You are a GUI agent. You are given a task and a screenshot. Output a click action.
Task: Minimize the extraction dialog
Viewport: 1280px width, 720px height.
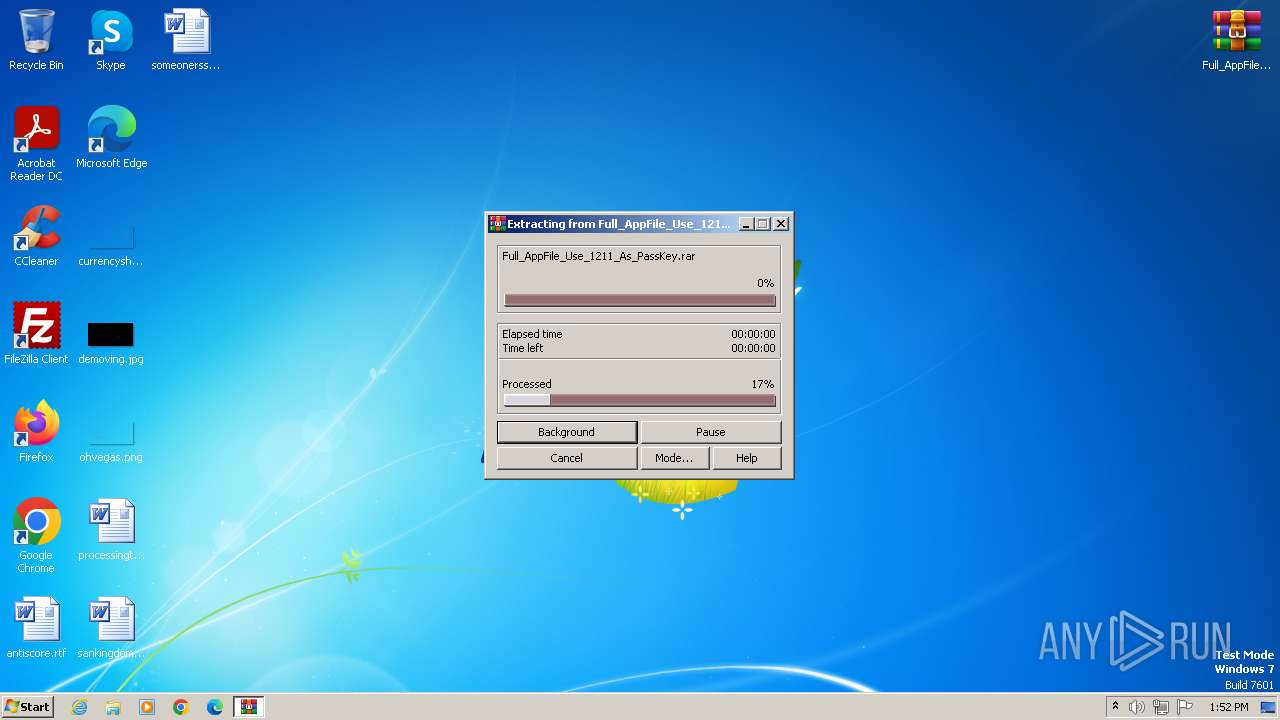click(x=746, y=224)
